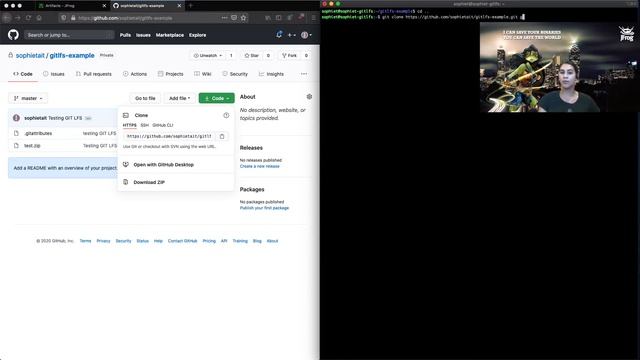Expand the Unwatch dropdown
640x360 pixels.
(x=208, y=56)
